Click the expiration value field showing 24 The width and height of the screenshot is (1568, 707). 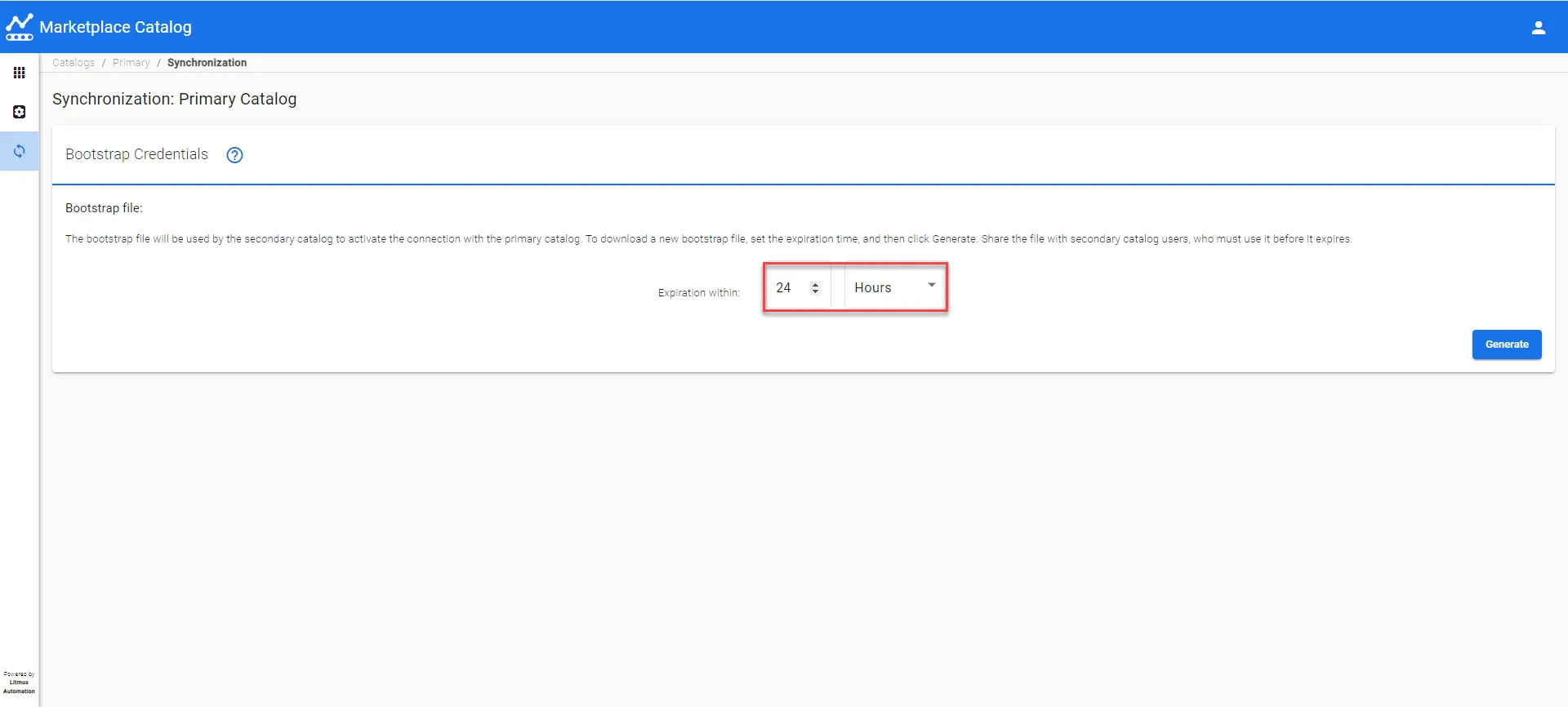coord(798,287)
